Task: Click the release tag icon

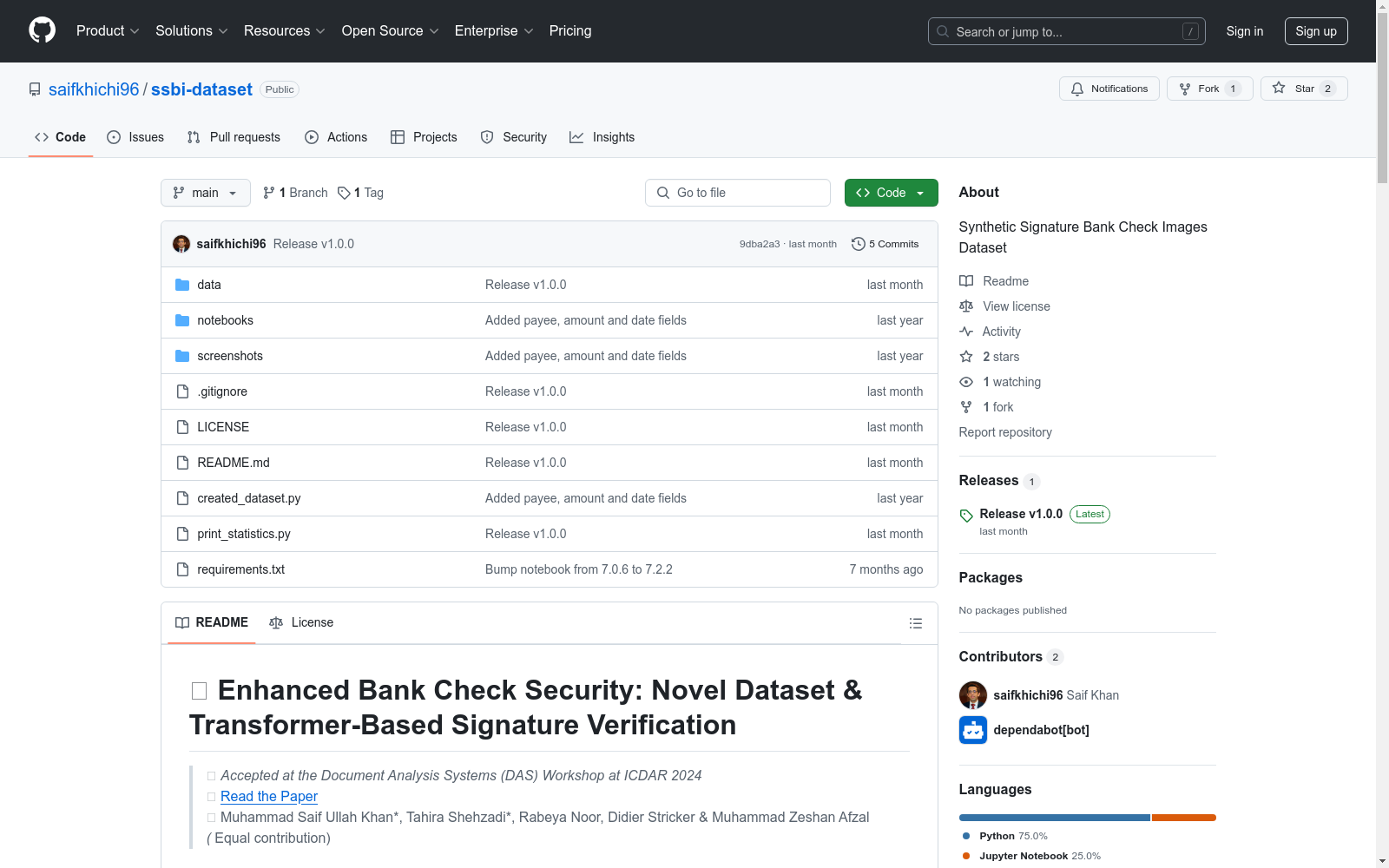Action: (x=966, y=516)
